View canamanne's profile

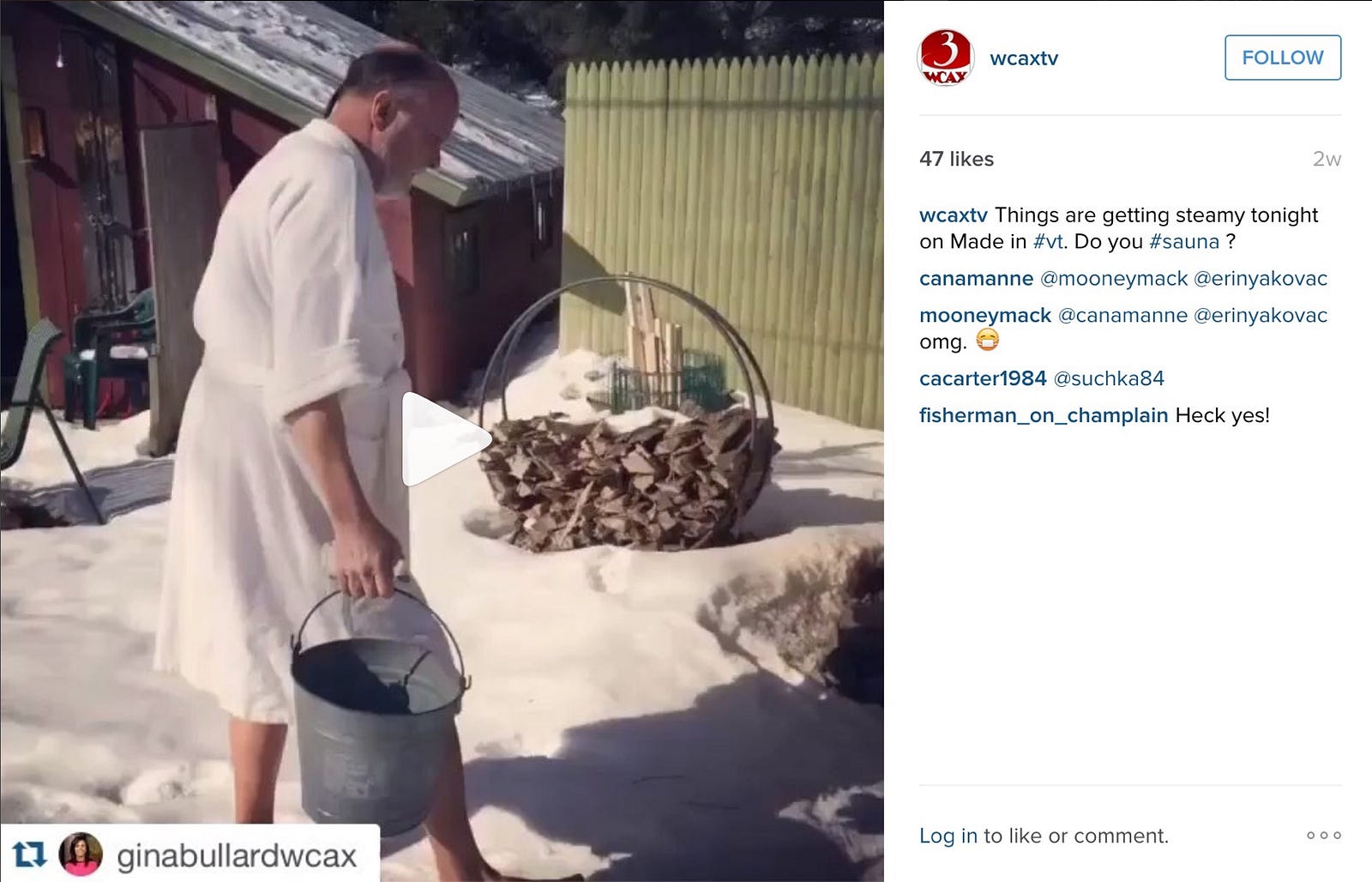(x=976, y=279)
